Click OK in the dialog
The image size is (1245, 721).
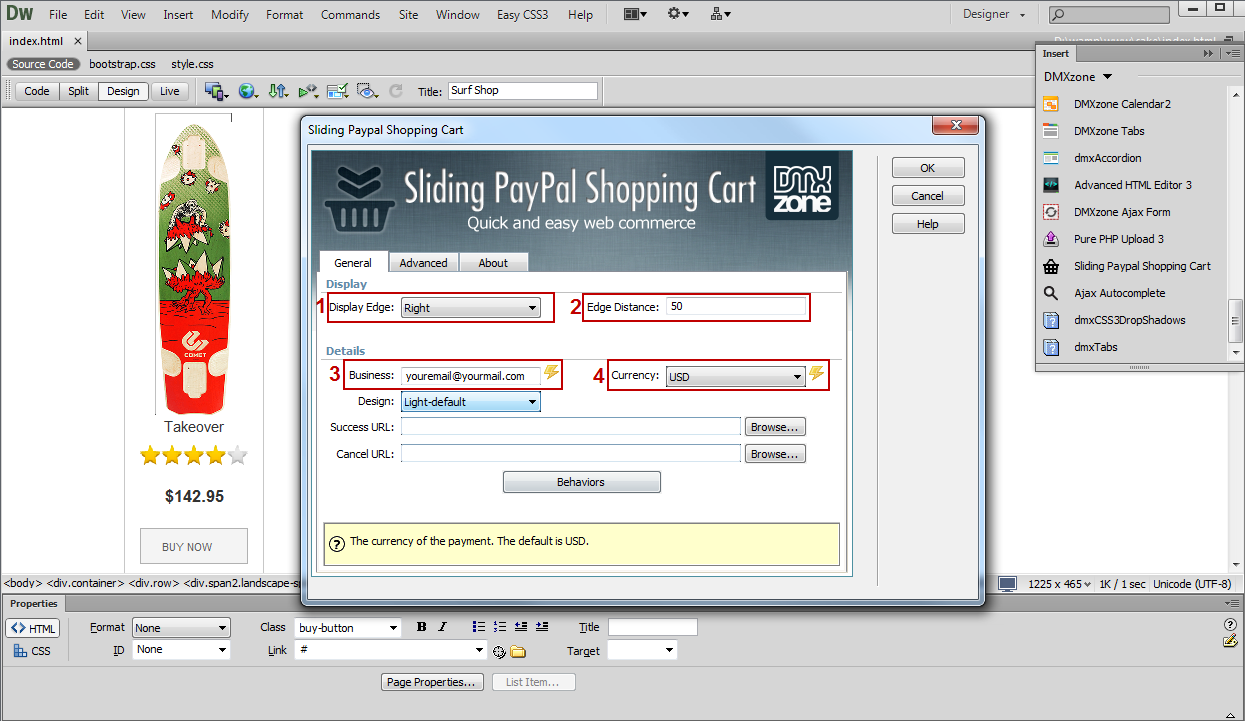tap(928, 168)
